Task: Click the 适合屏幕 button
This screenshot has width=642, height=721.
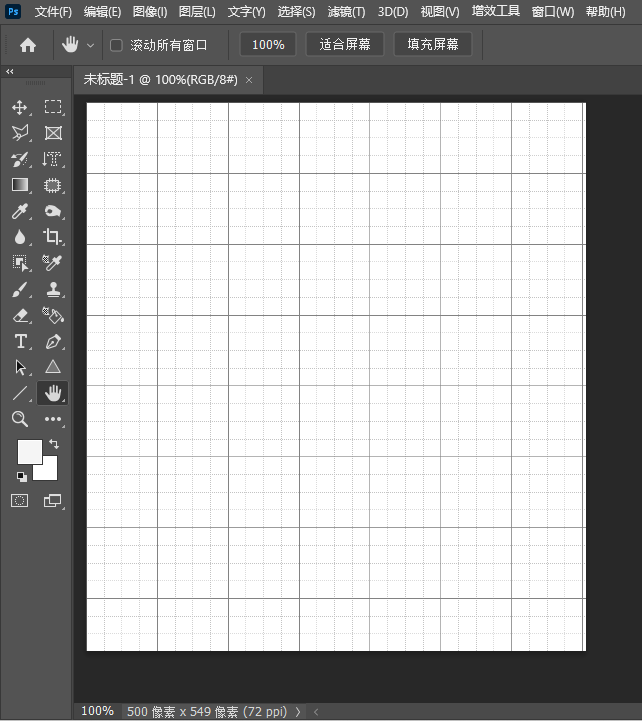Action: pyautogui.click(x=345, y=45)
